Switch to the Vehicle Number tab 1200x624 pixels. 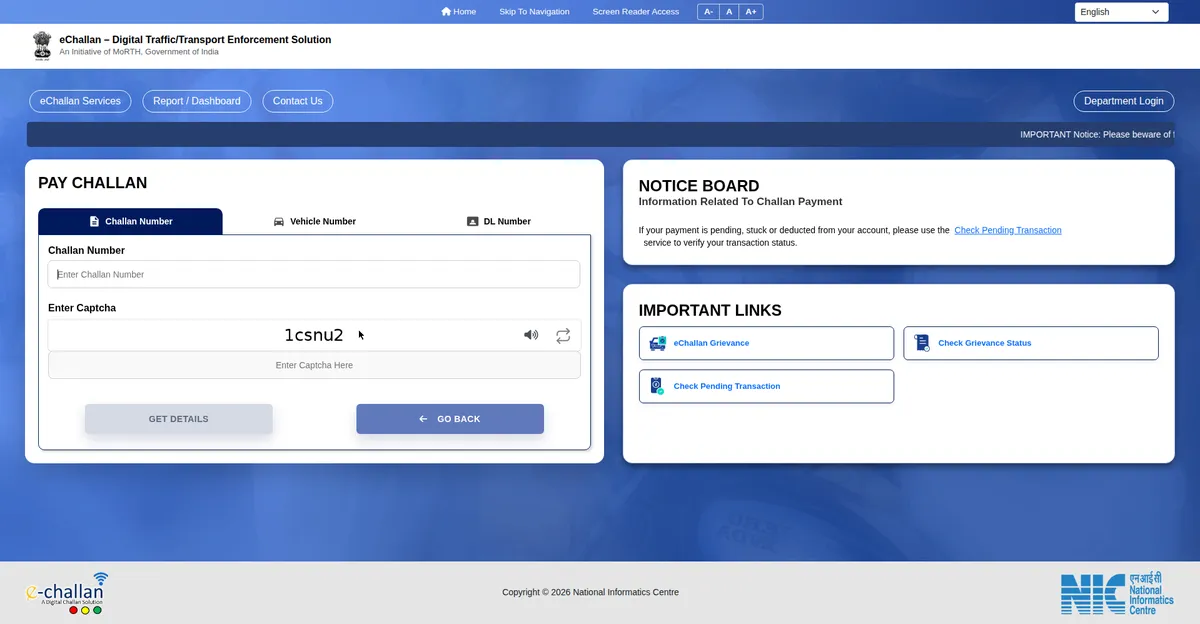(314, 221)
